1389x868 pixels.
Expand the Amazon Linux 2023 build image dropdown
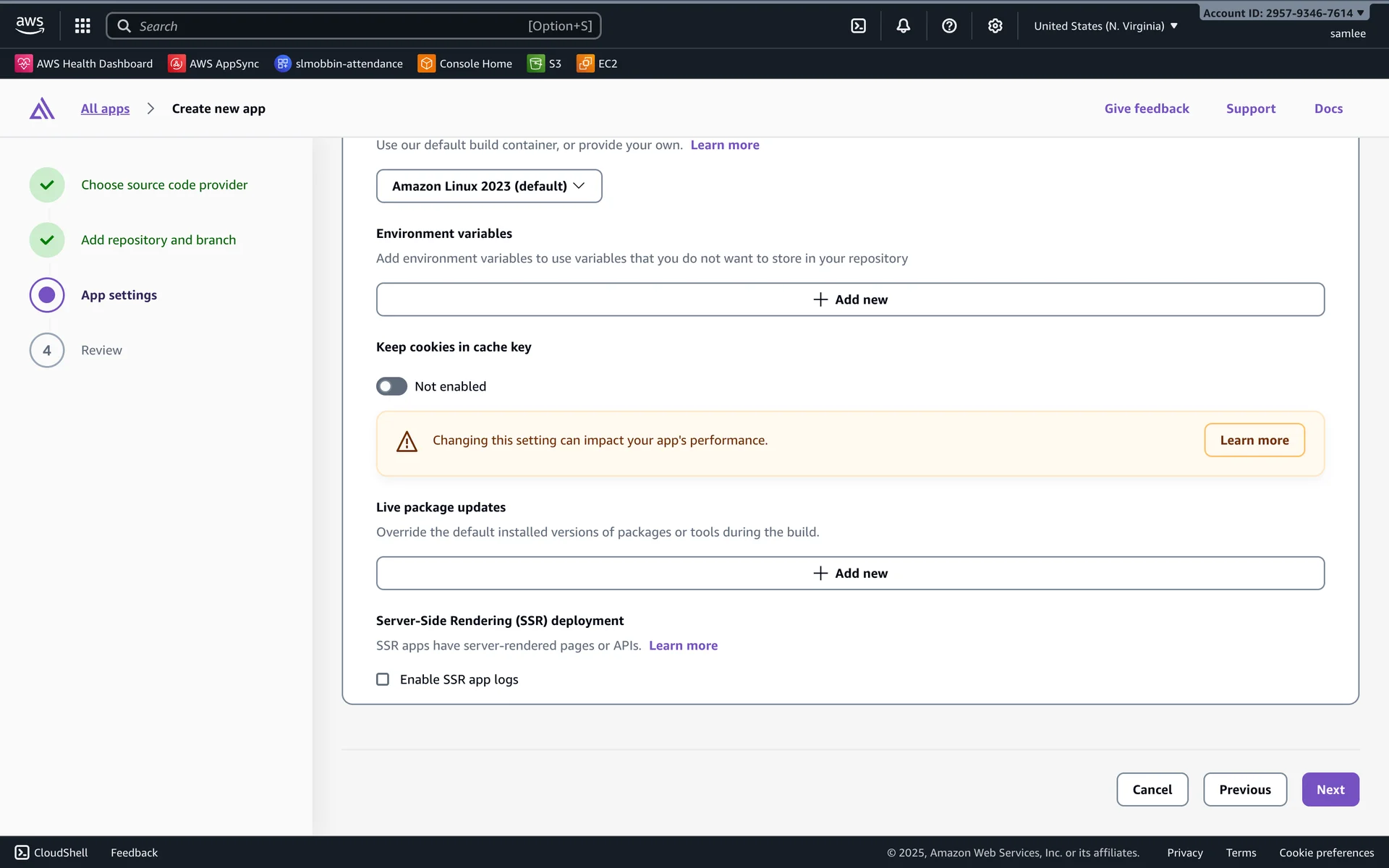(489, 186)
